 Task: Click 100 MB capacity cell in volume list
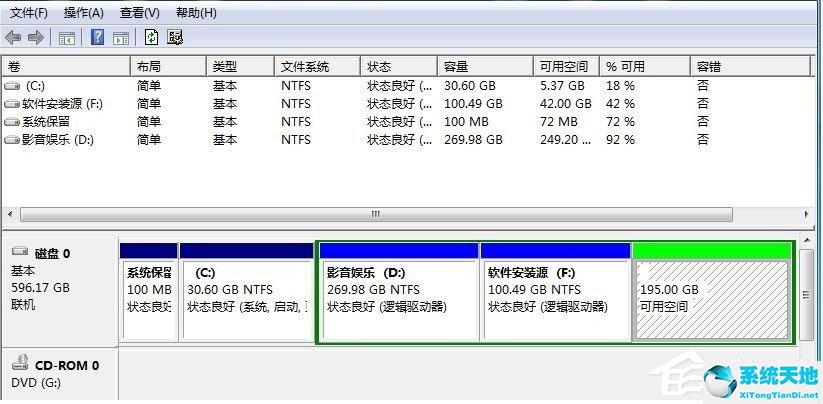point(466,122)
